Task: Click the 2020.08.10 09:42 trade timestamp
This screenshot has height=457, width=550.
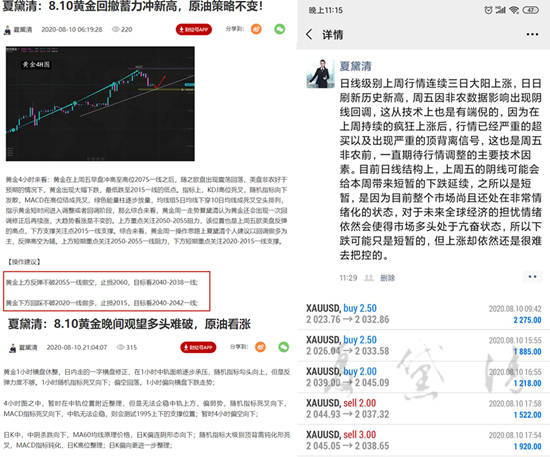Action: coord(515,309)
